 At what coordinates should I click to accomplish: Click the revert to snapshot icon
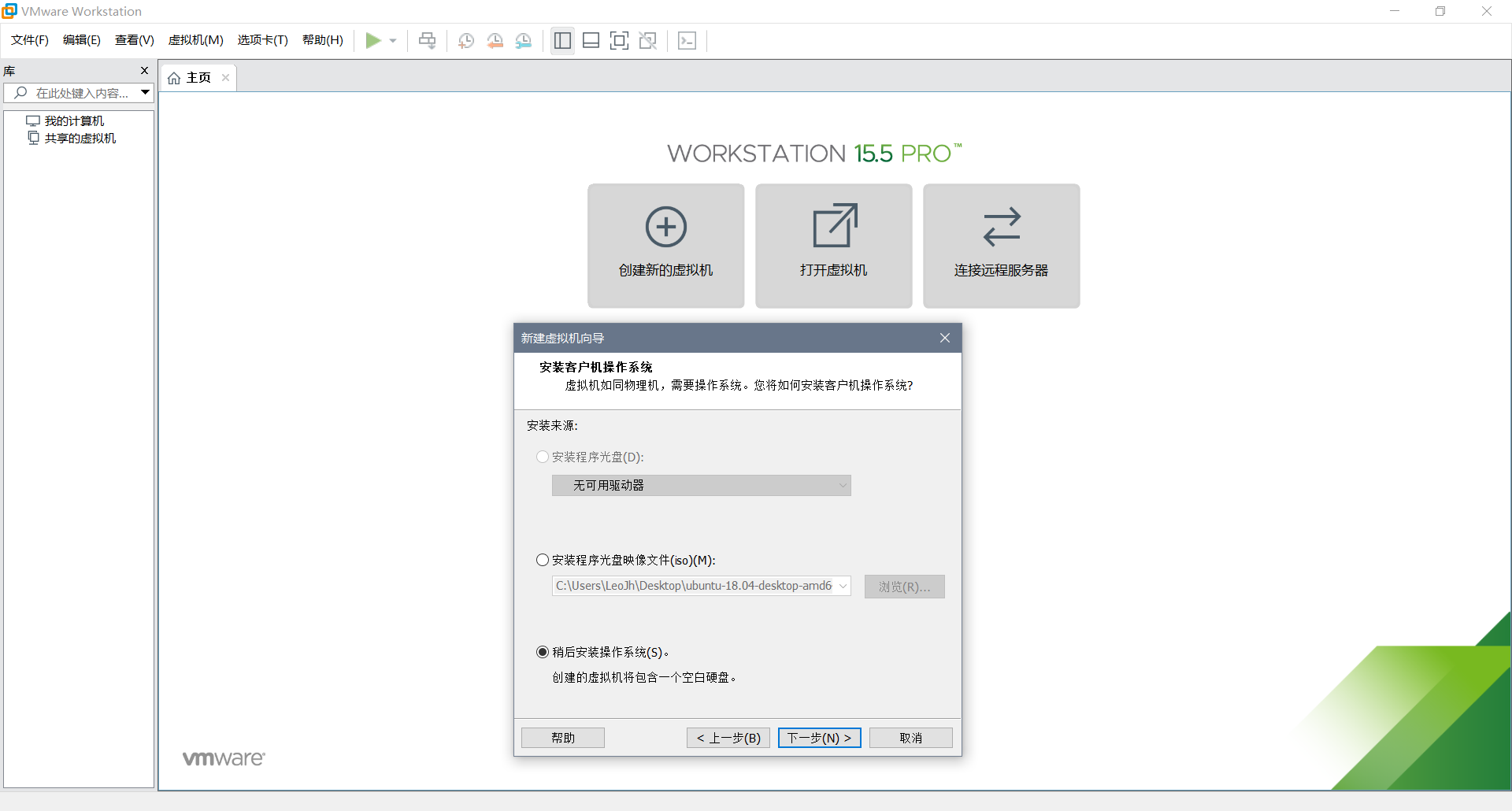coord(495,41)
